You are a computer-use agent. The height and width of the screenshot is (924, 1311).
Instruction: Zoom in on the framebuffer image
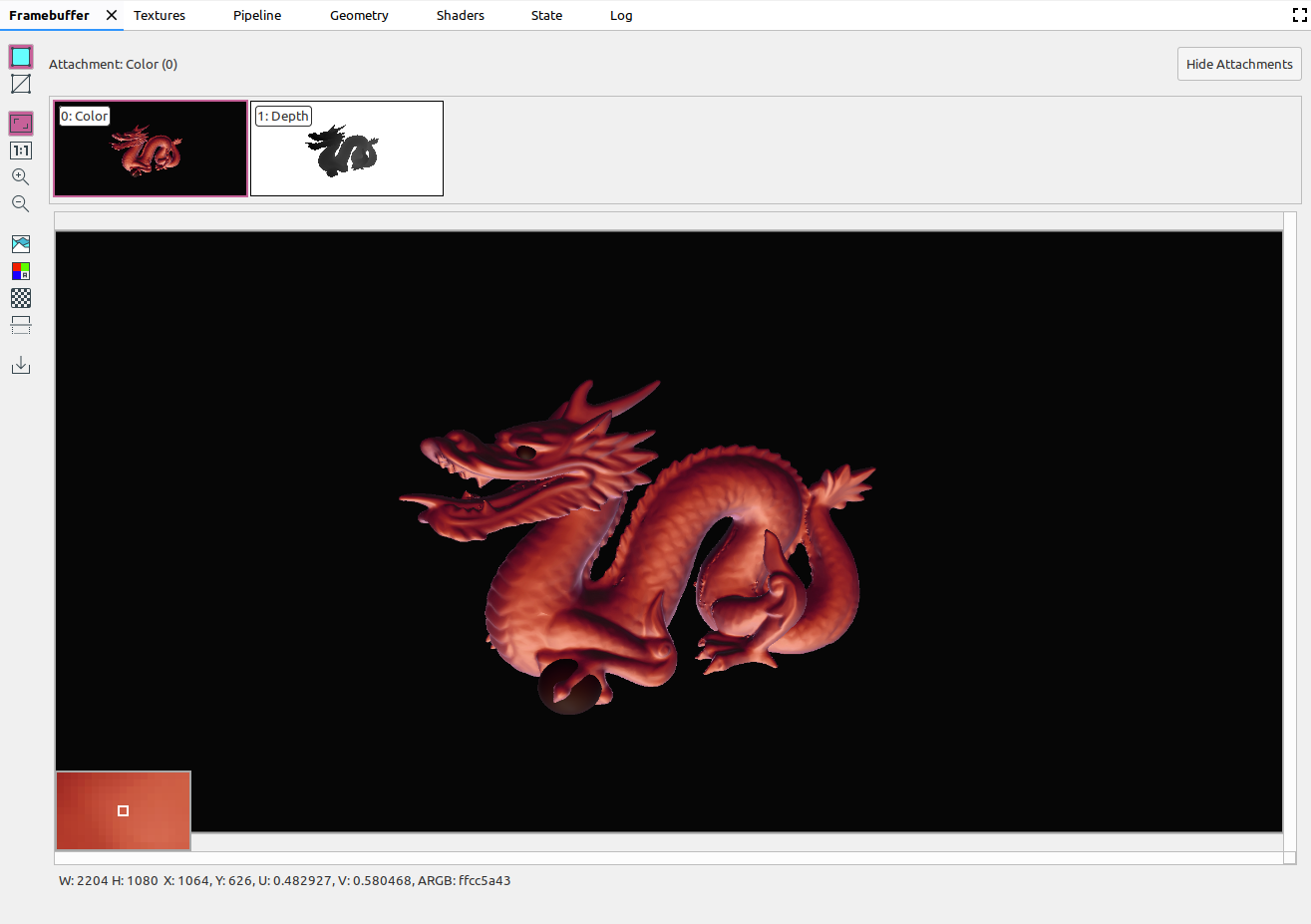pyautogui.click(x=20, y=177)
